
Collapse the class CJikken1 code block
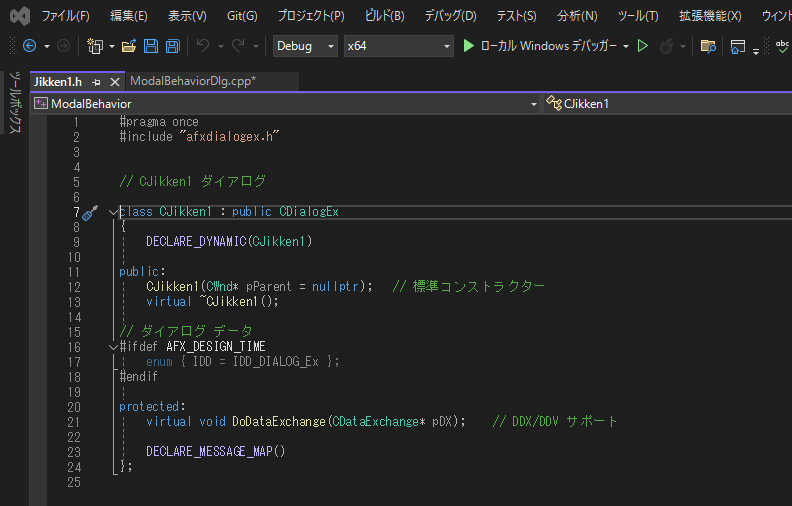coord(112,212)
